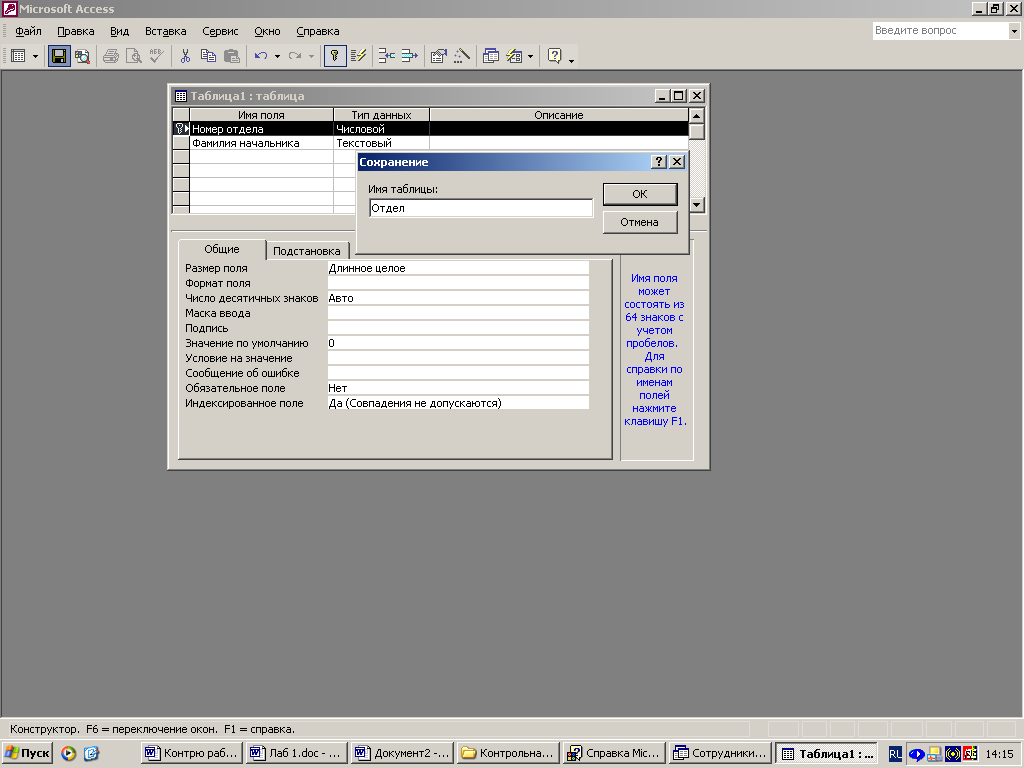Switch to 'Сотрудники...' taskbar button
The width and height of the screenshot is (1024, 768).
pyautogui.click(x=720, y=753)
